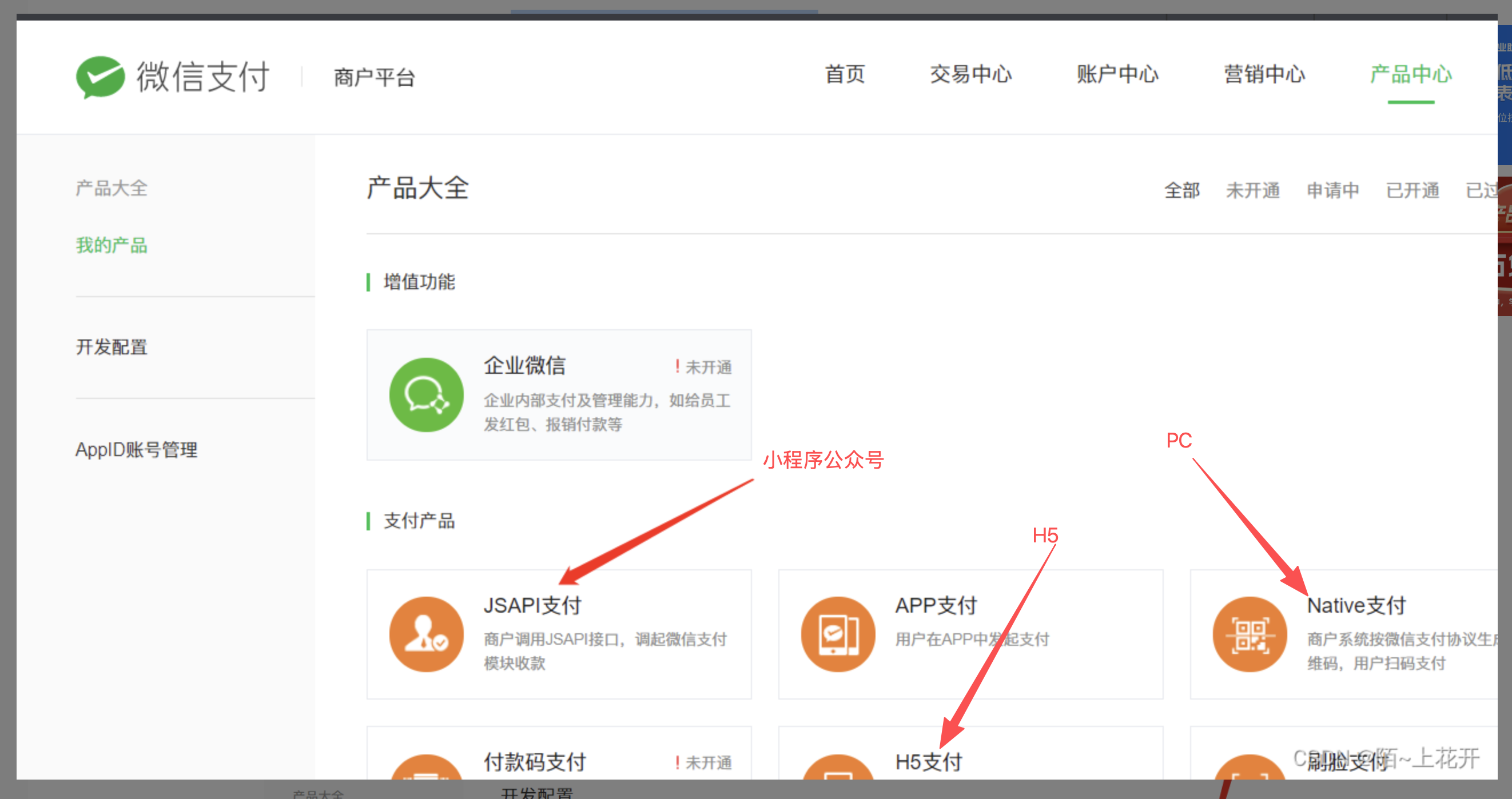Open 我的产品 in the sidebar
Viewport: 1512px width, 799px height.
(112, 245)
